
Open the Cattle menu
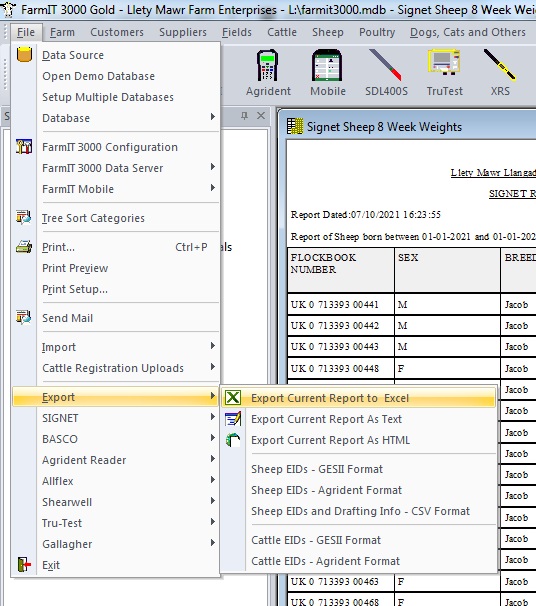282,32
